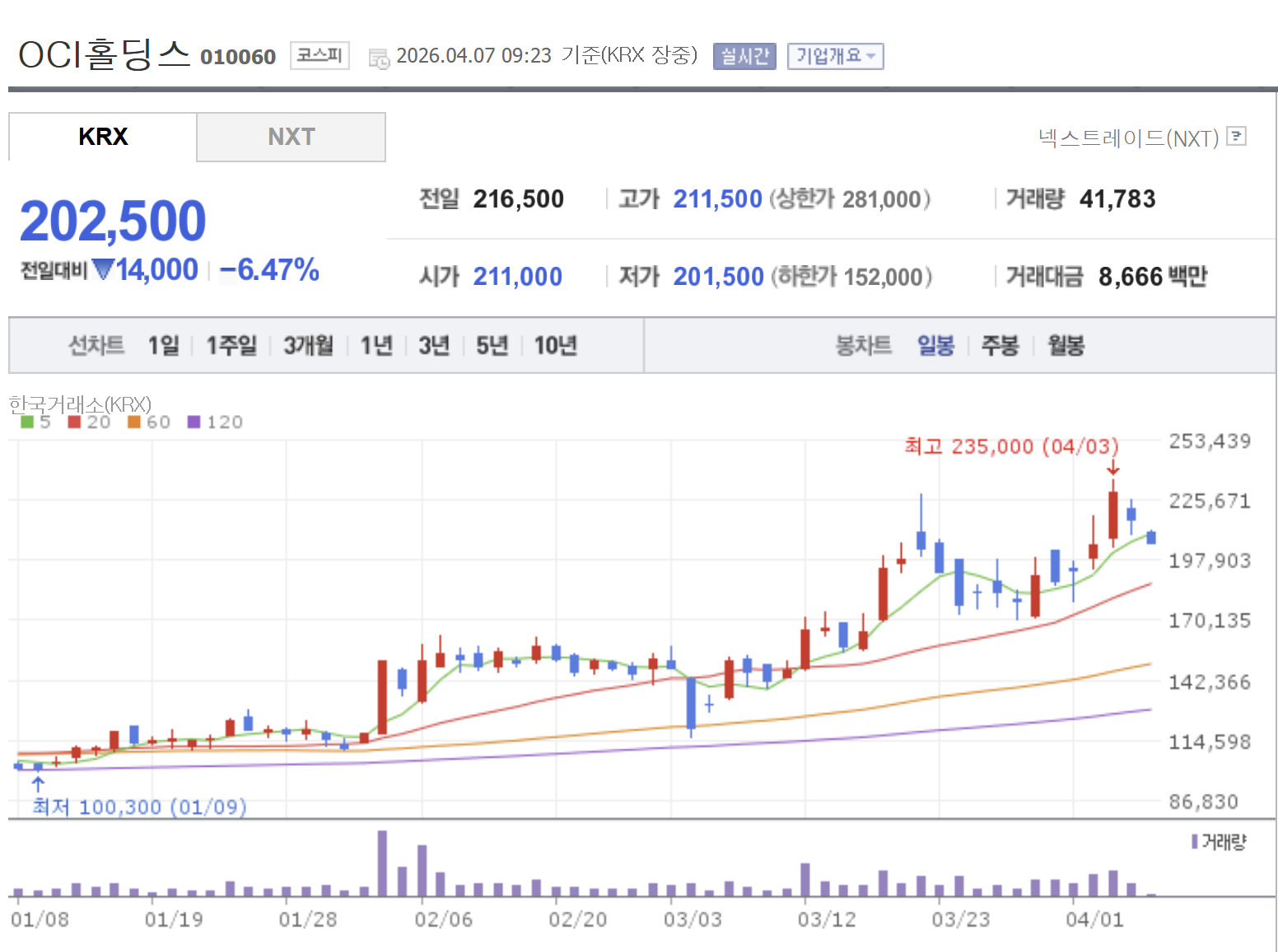Select the KRX tab
The image size is (1278, 952).
pos(102,137)
